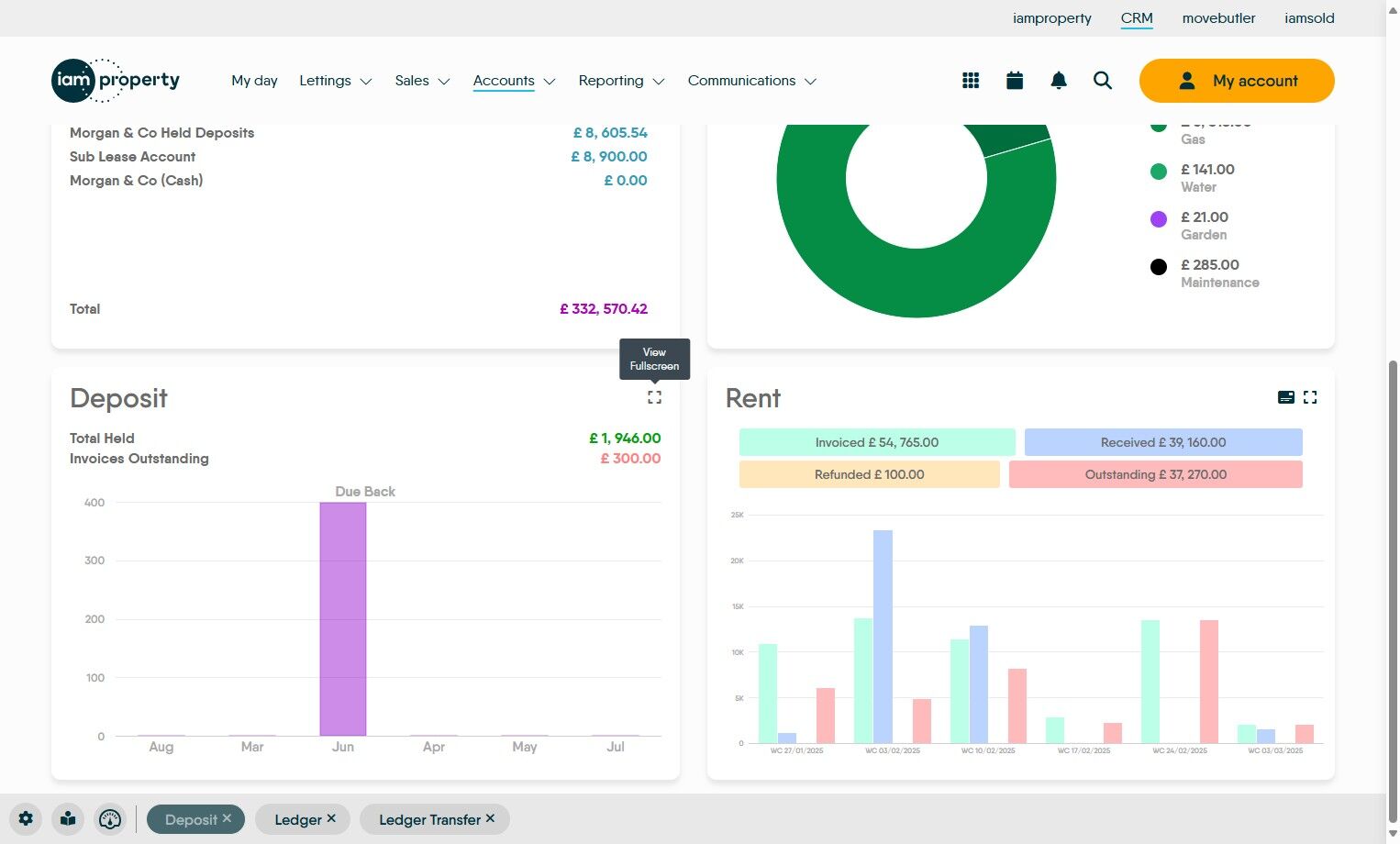Screen dimensions: 1400x844
Task: Open the apps grid icon
Action: 971,81
